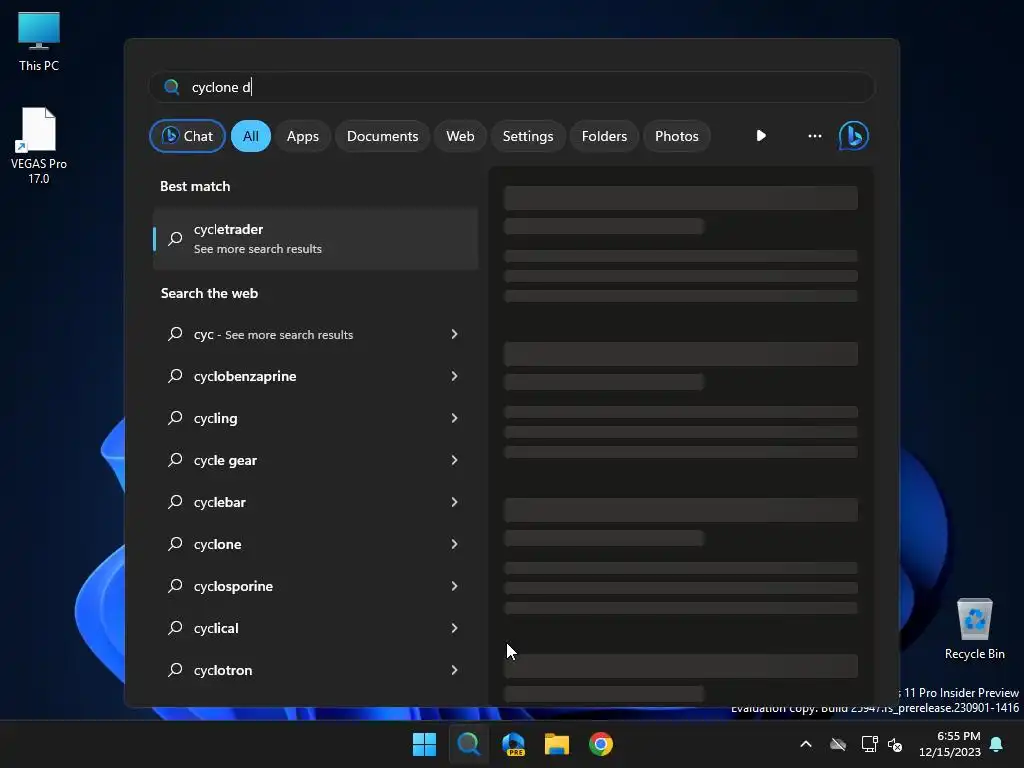1024x768 pixels.
Task: Click the magnifier icon beside cyclobenzaprine
Action: click(x=175, y=376)
